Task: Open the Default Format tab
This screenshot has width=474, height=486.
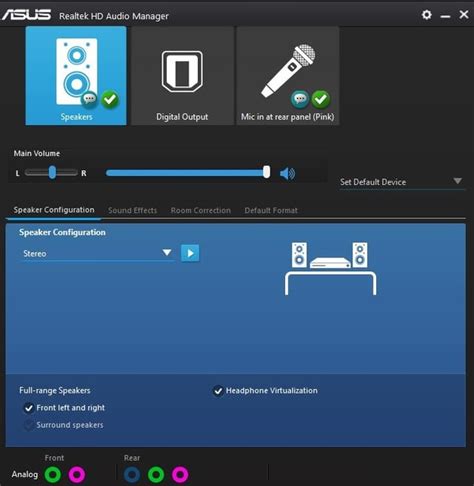Action: pyautogui.click(x=271, y=210)
